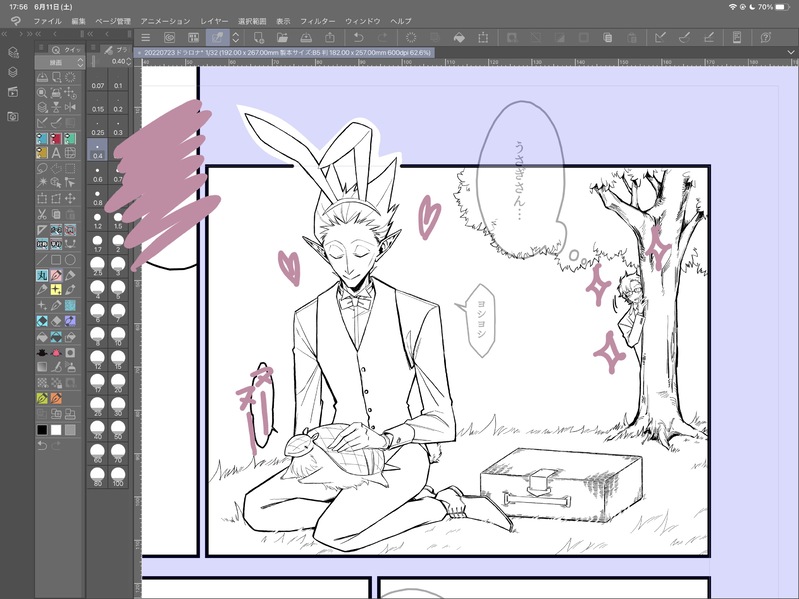The height and width of the screenshot is (599, 799).
Task: Adjust the 0.40 brush size stepper
Action: point(128,61)
